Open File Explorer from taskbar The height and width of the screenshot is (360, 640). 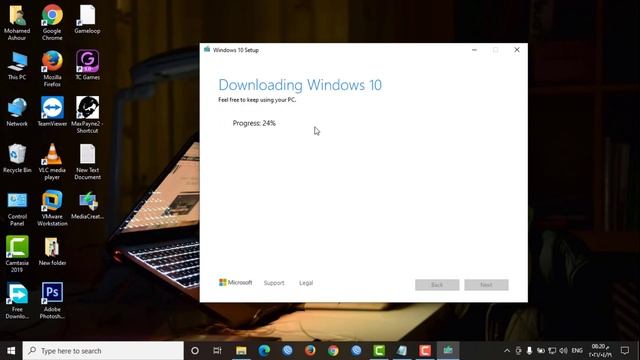pos(241,351)
